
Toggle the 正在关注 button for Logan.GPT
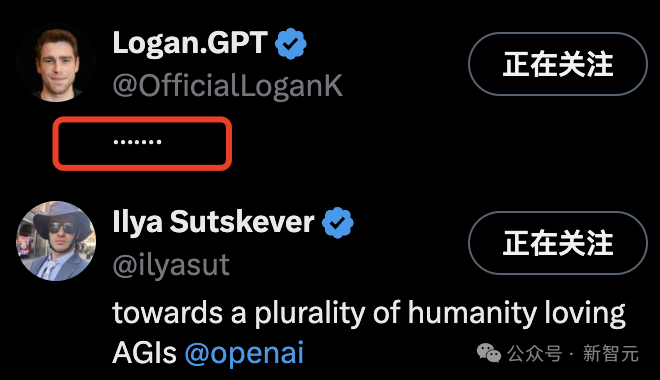click(x=558, y=64)
